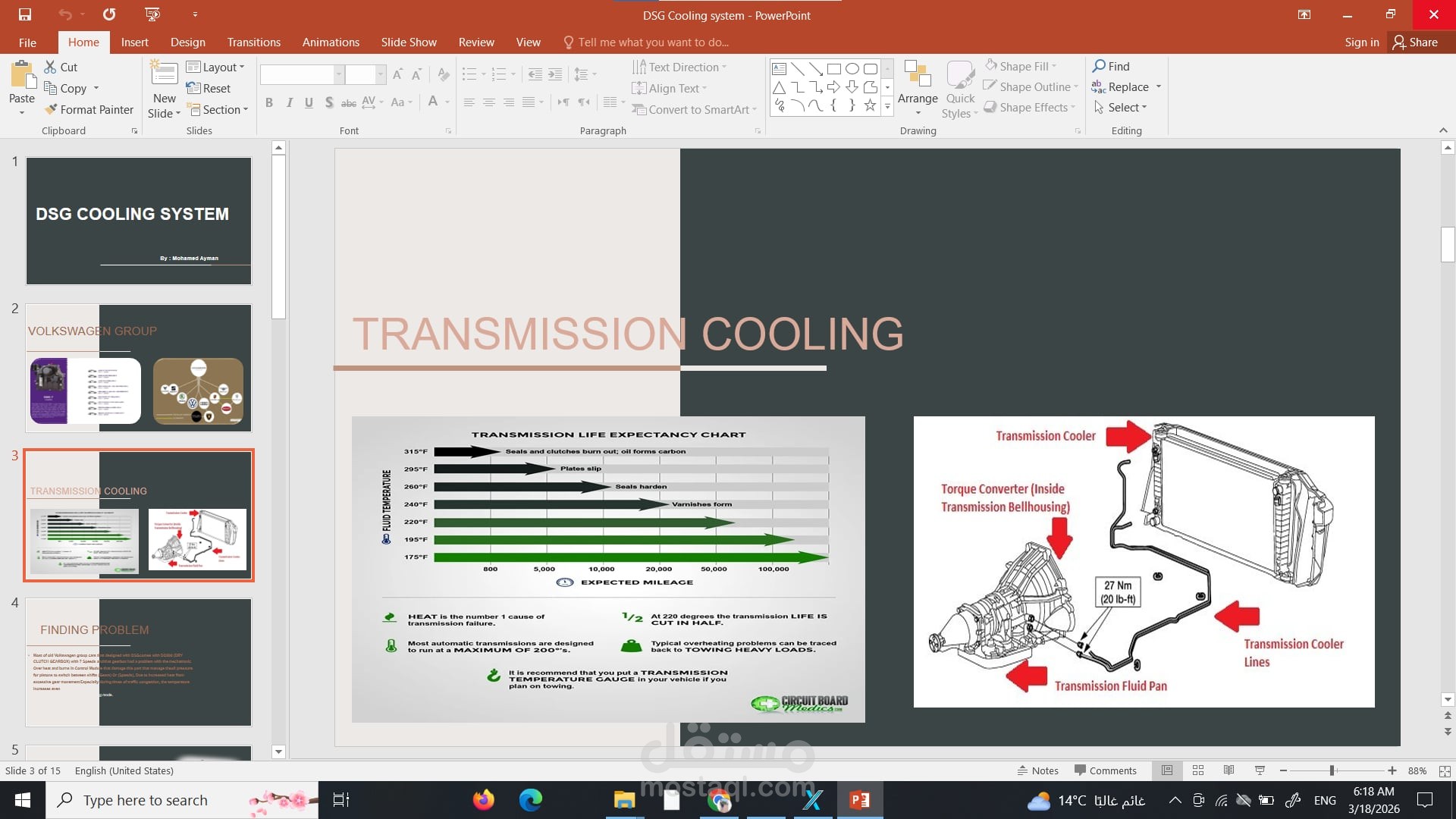
Task: Open the Select dropdown
Action: click(1121, 108)
